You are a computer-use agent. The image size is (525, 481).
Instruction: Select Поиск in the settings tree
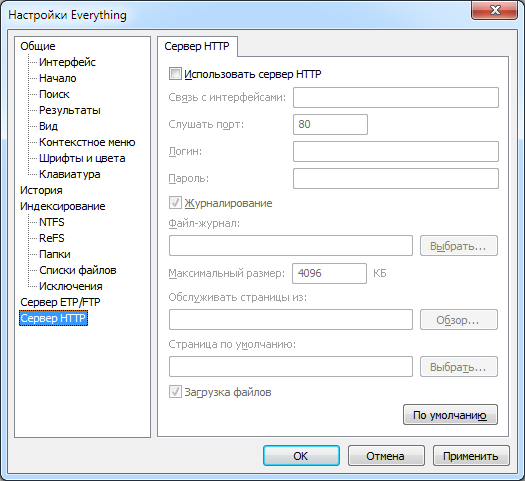tap(54, 94)
